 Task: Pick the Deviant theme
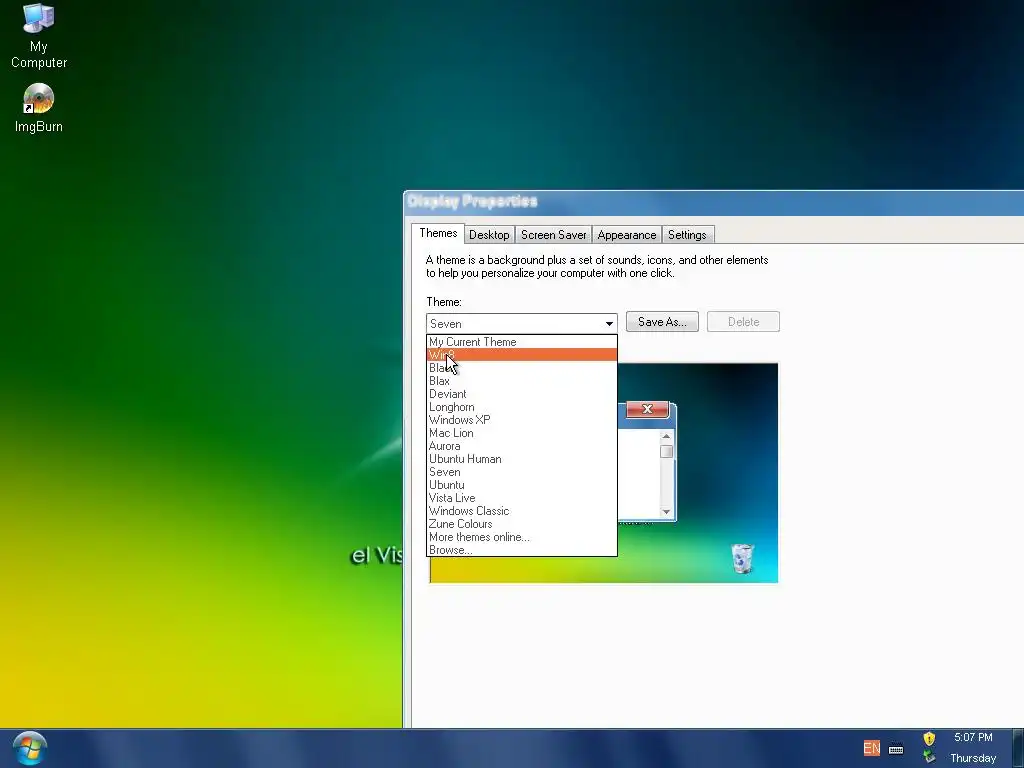point(521,394)
